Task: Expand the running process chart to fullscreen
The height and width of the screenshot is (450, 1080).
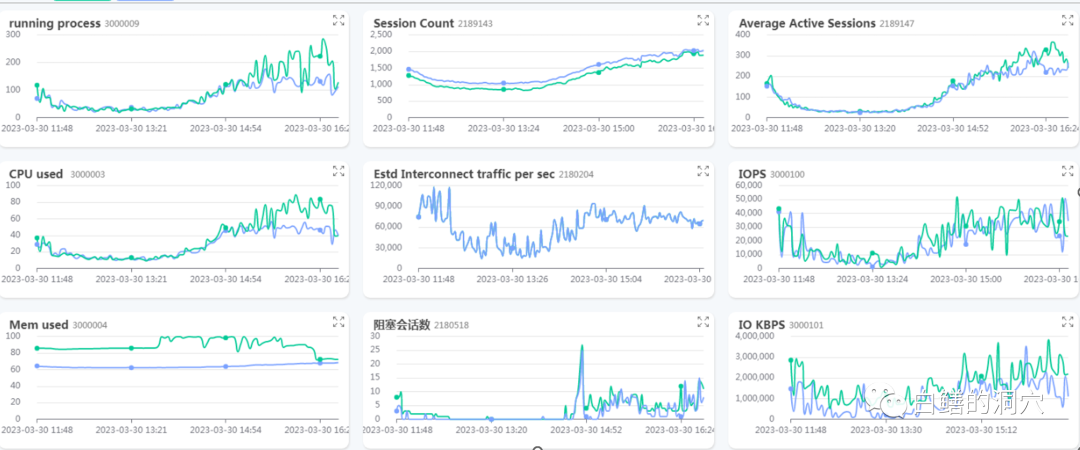Action: click(338, 19)
